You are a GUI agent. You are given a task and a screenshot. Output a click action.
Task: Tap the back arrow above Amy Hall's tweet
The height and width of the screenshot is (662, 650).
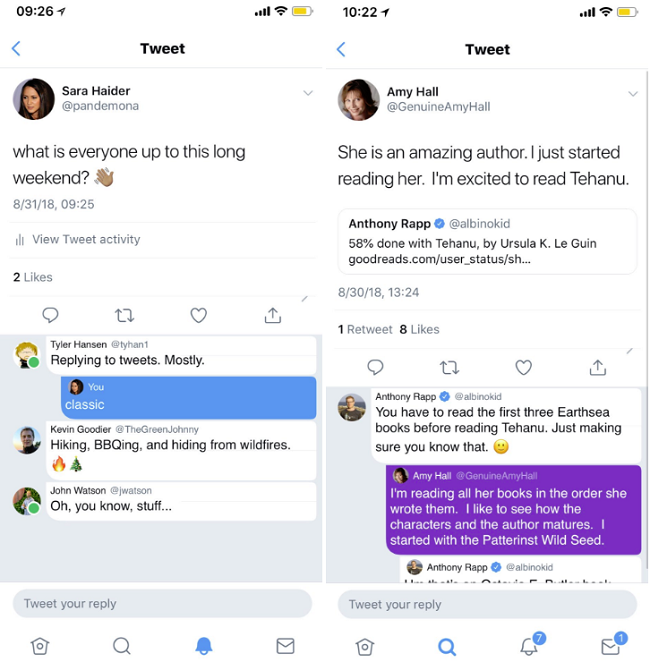(341, 50)
